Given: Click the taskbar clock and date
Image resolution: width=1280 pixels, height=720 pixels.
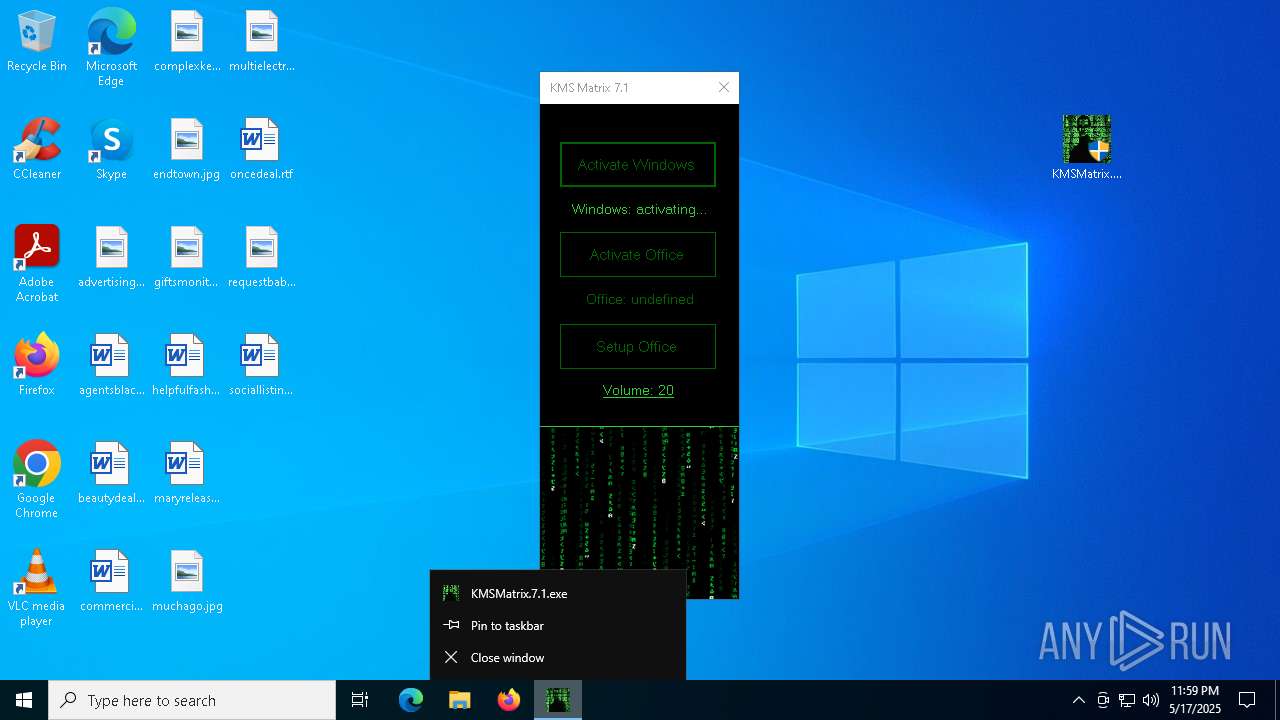Looking at the screenshot, I should pos(1195,700).
